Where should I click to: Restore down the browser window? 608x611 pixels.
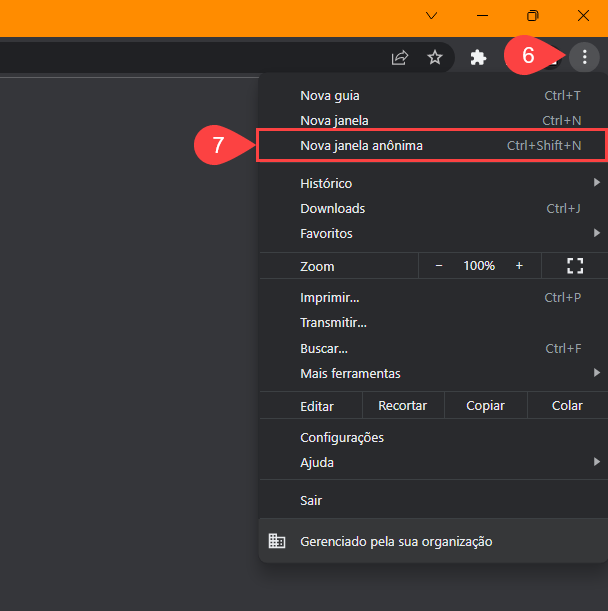tap(533, 16)
